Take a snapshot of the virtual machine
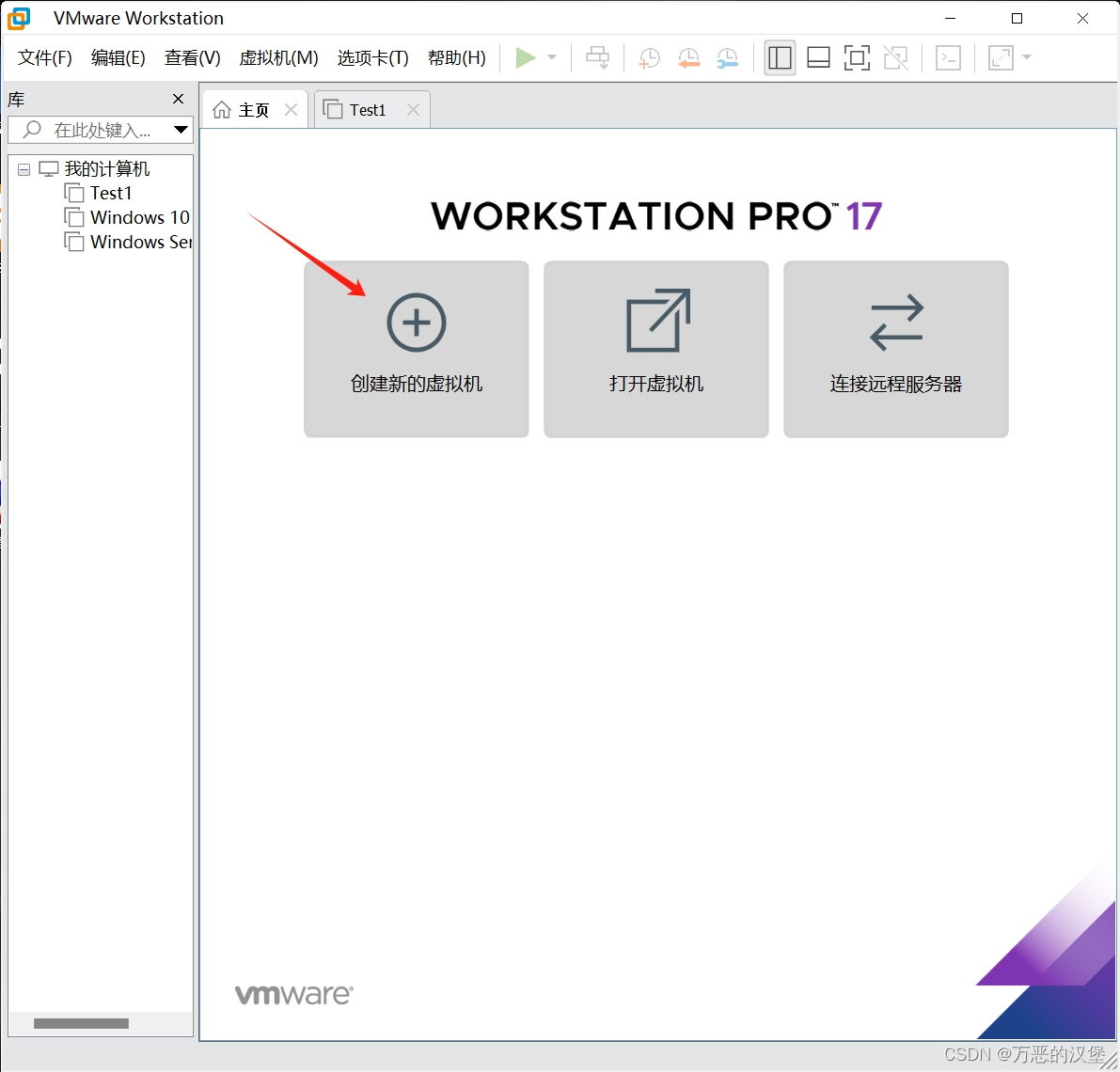Screen dimensions: 1120x1072 pyautogui.click(x=649, y=58)
